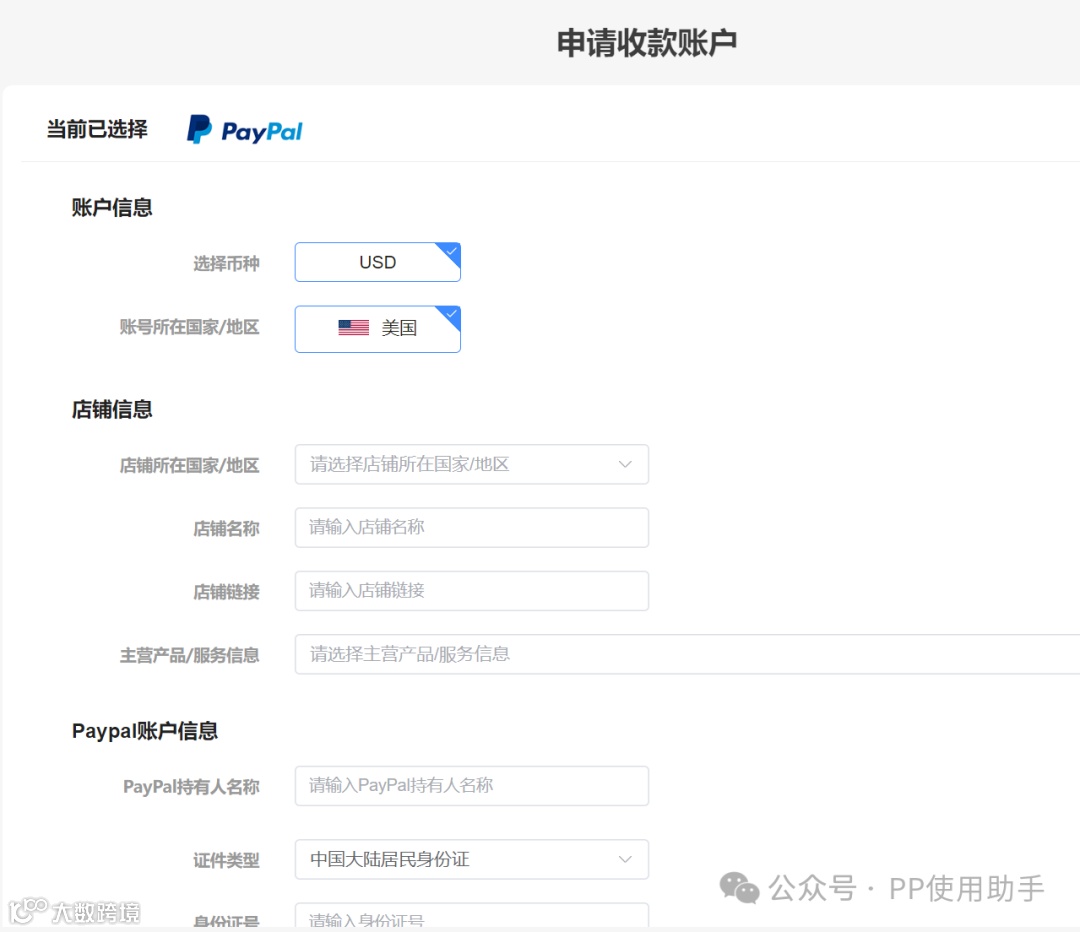The width and height of the screenshot is (1080, 932).
Task: Click the 证件类型 field label
Action: tap(226, 860)
